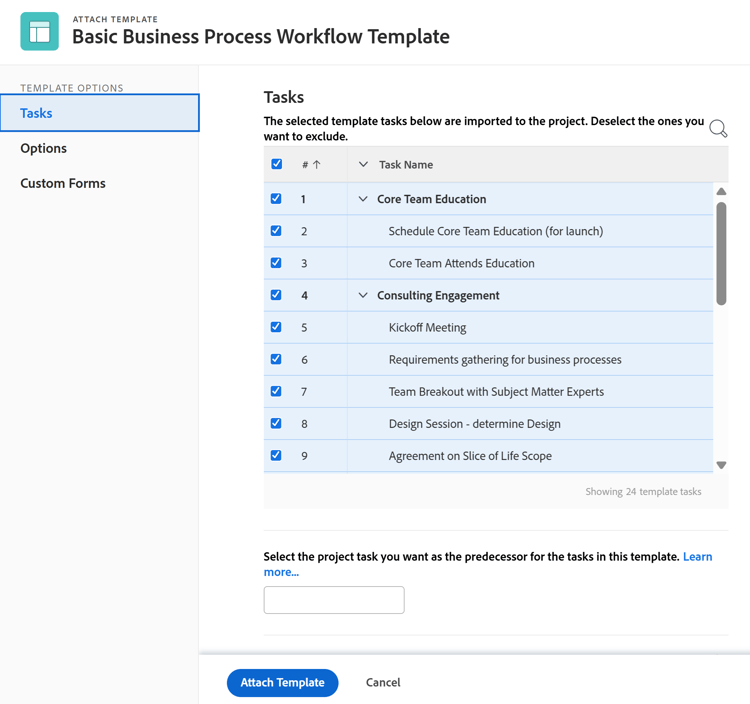Cancel attaching the template

[x=383, y=682]
